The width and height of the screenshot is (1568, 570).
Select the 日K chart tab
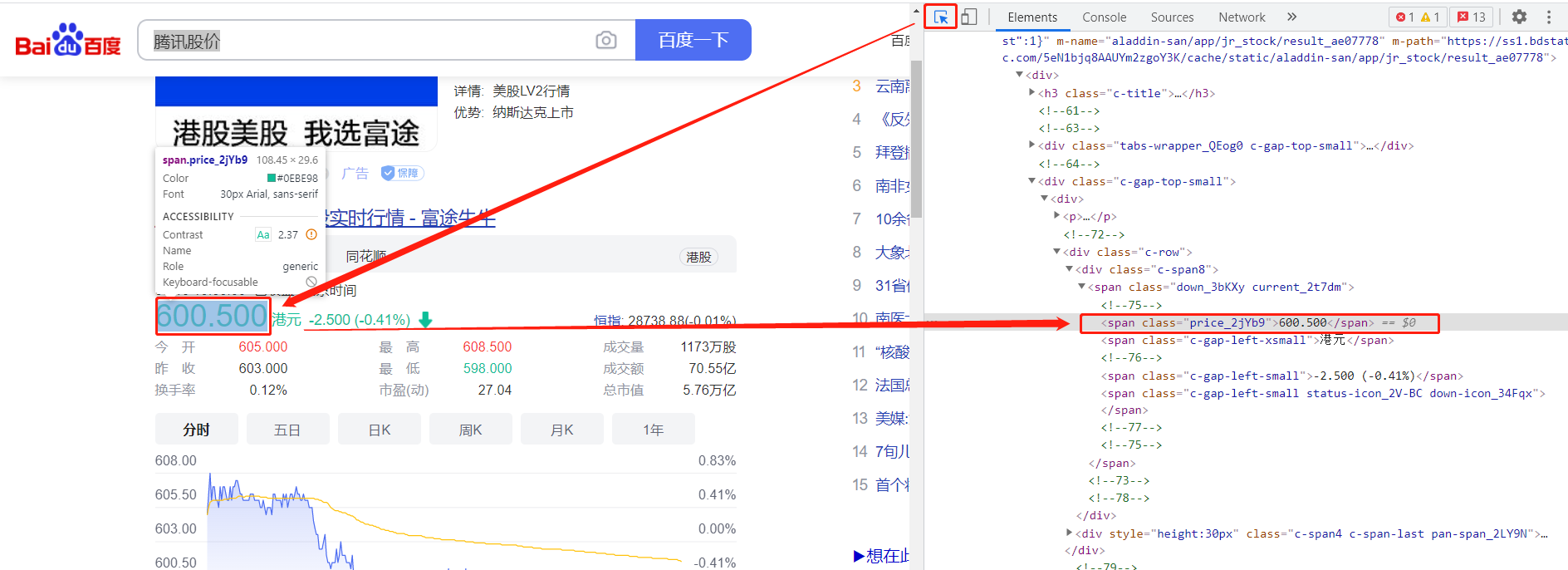(380, 430)
